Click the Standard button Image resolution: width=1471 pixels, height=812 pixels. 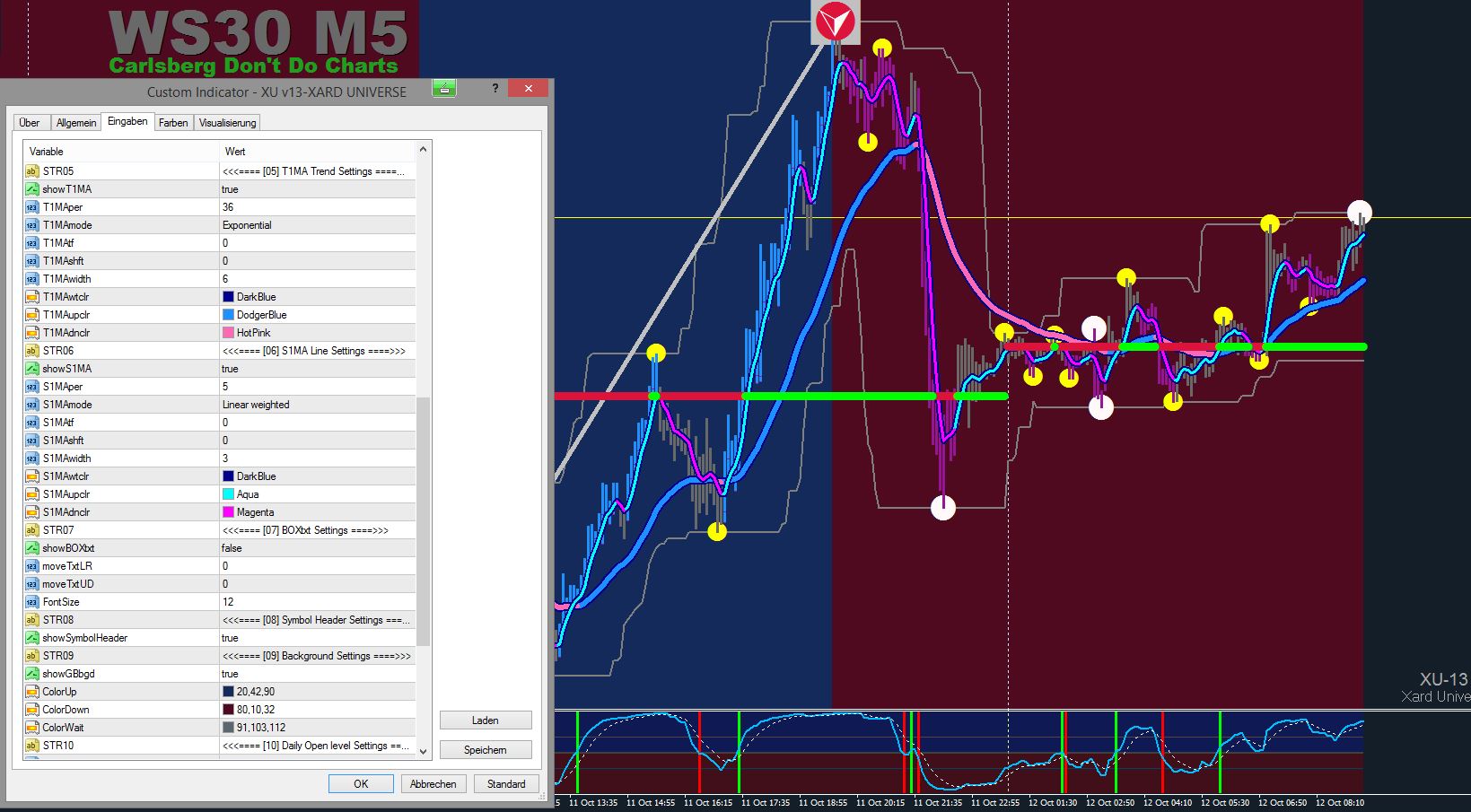click(x=506, y=783)
